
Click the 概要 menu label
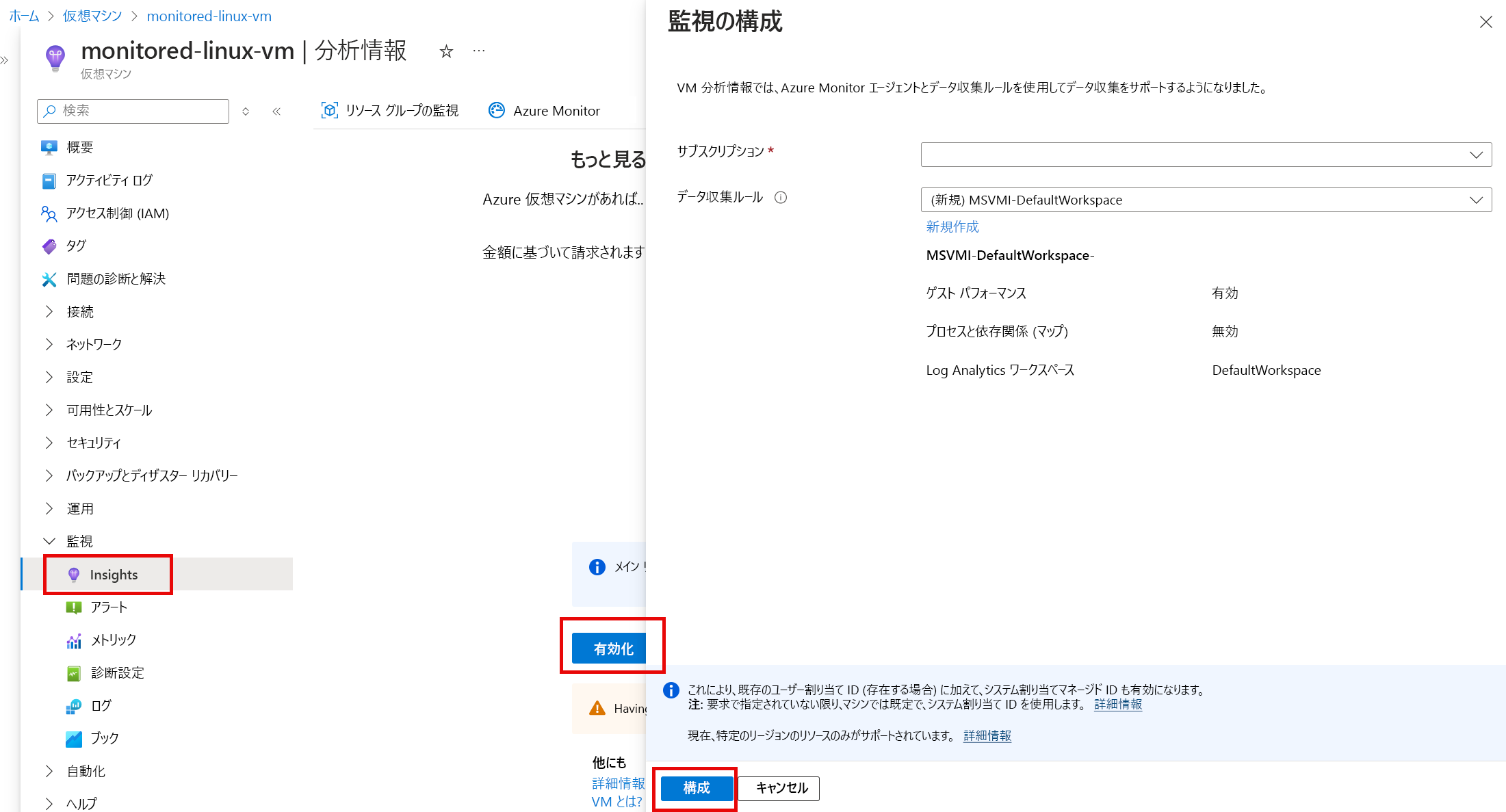click(80, 148)
